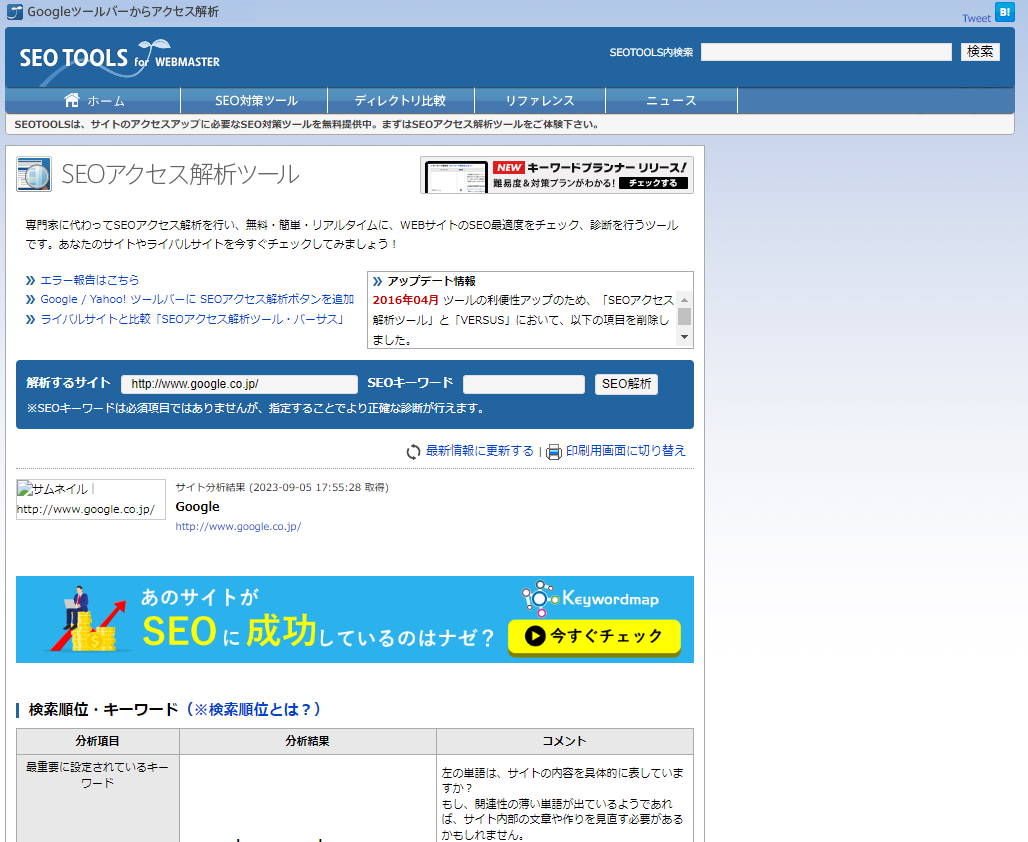This screenshot has width=1028, height=842.
Task: Click the Tweet link at top right
Action: 975,18
